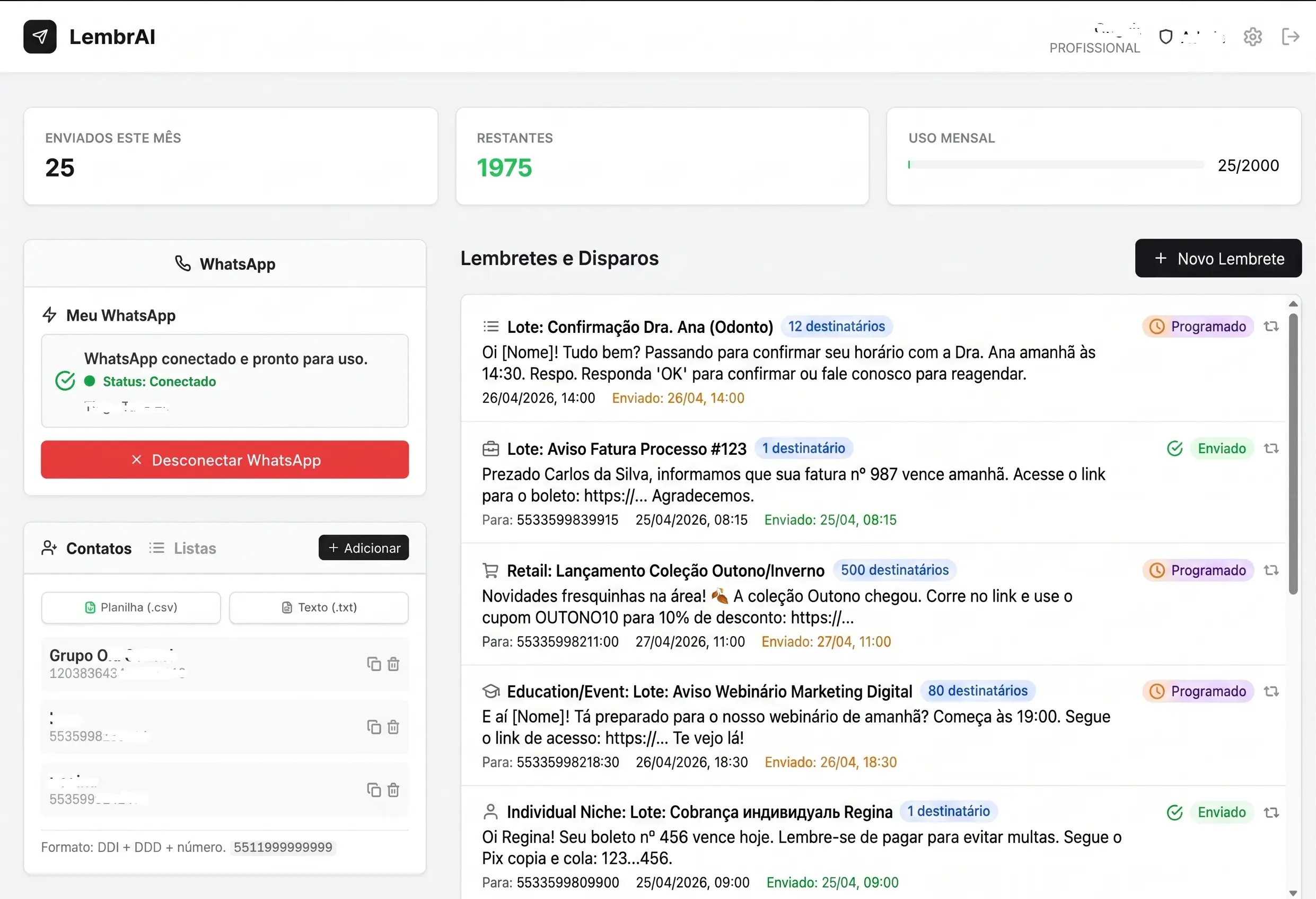Click the person icon on Cobrança Regina

pyautogui.click(x=490, y=812)
